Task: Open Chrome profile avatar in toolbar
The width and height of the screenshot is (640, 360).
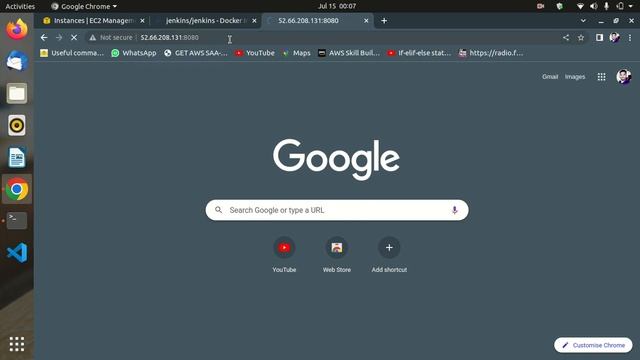Action: click(x=614, y=38)
